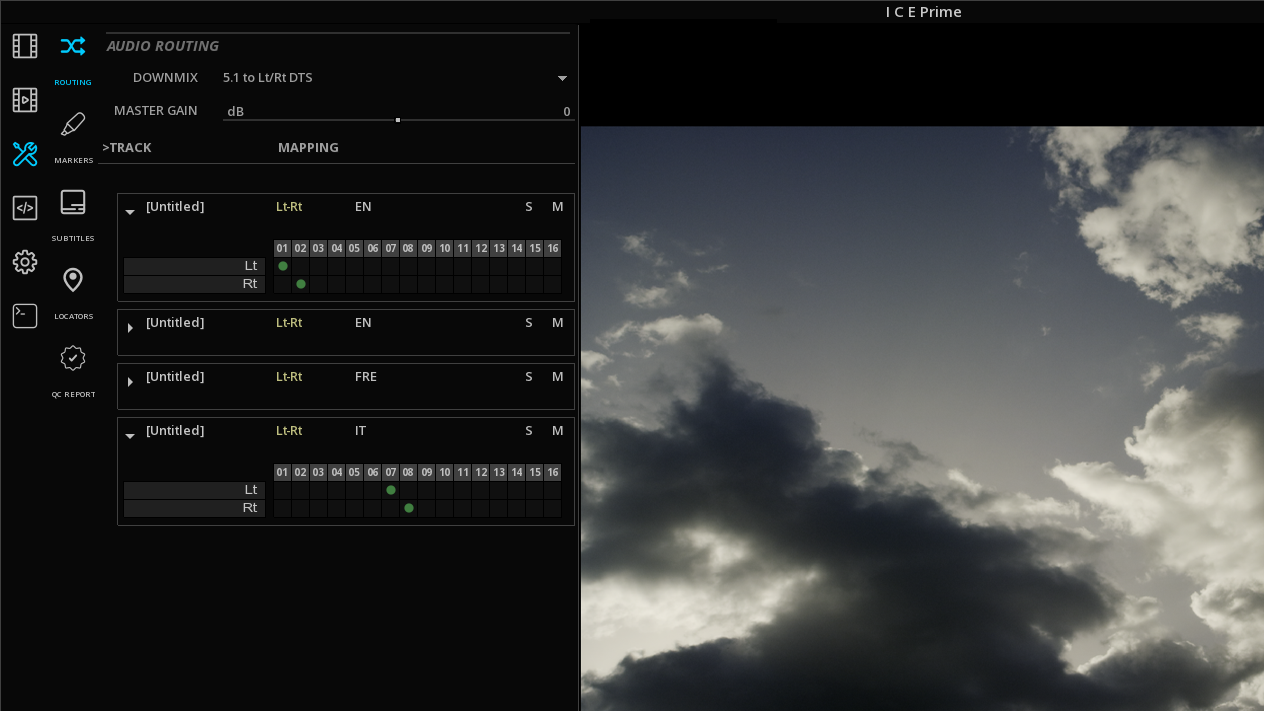This screenshot has width=1264, height=711.
Task: Open the Locators pin icon
Action: pos(73,280)
